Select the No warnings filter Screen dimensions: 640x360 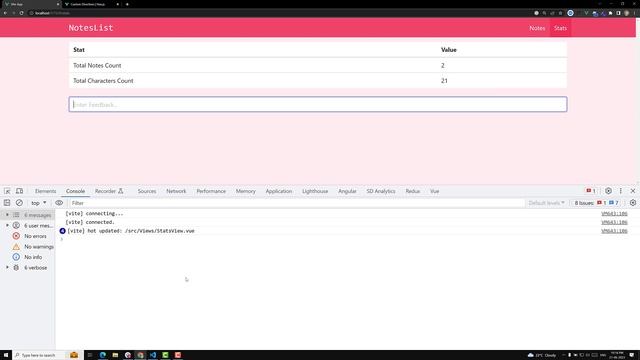pos(33,247)
